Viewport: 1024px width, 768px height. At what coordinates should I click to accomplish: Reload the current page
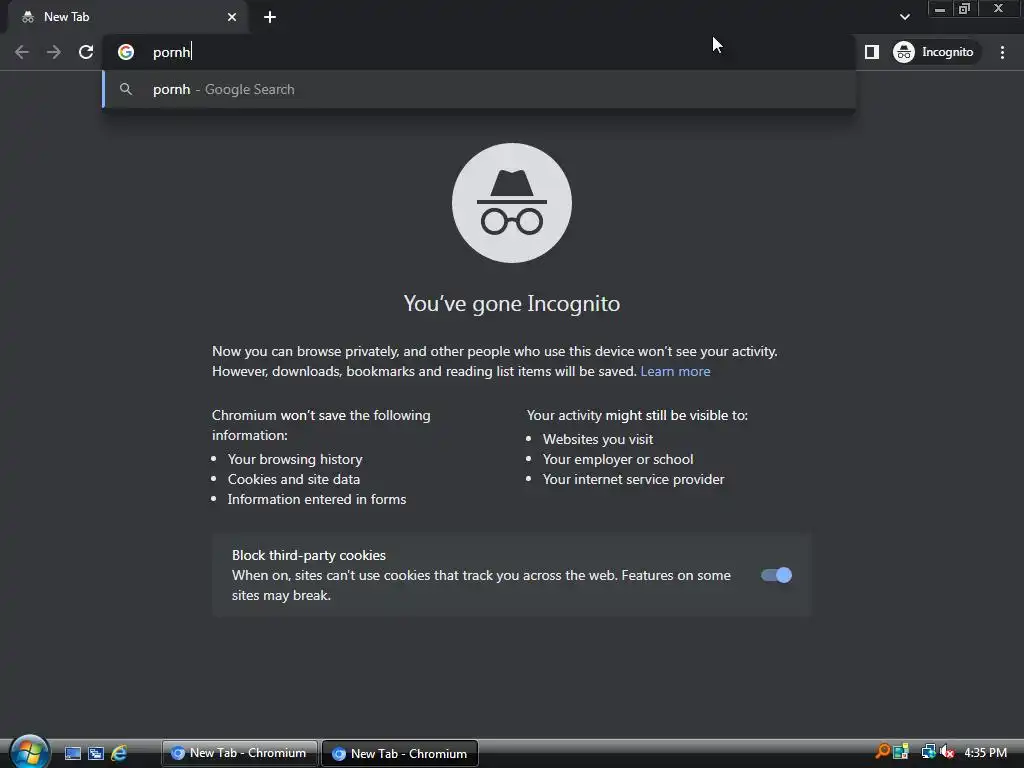point(86,52)
